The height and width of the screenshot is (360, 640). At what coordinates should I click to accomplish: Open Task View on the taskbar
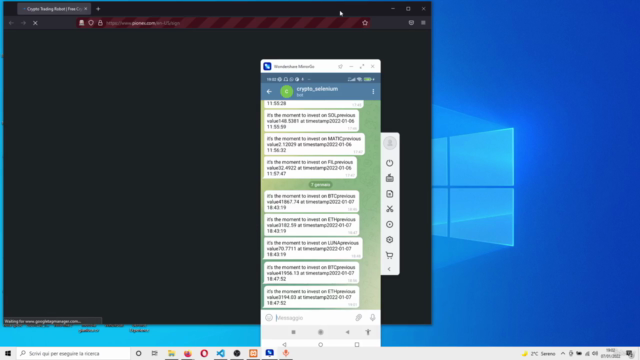tap(155, 353)
